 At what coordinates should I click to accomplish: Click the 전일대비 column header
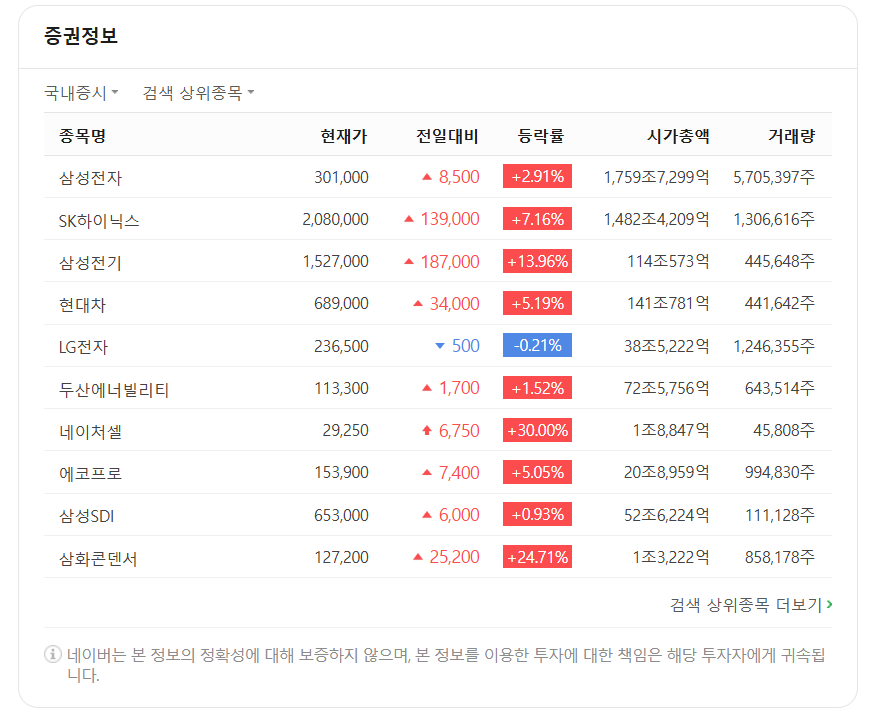click(x=448, y=136)
